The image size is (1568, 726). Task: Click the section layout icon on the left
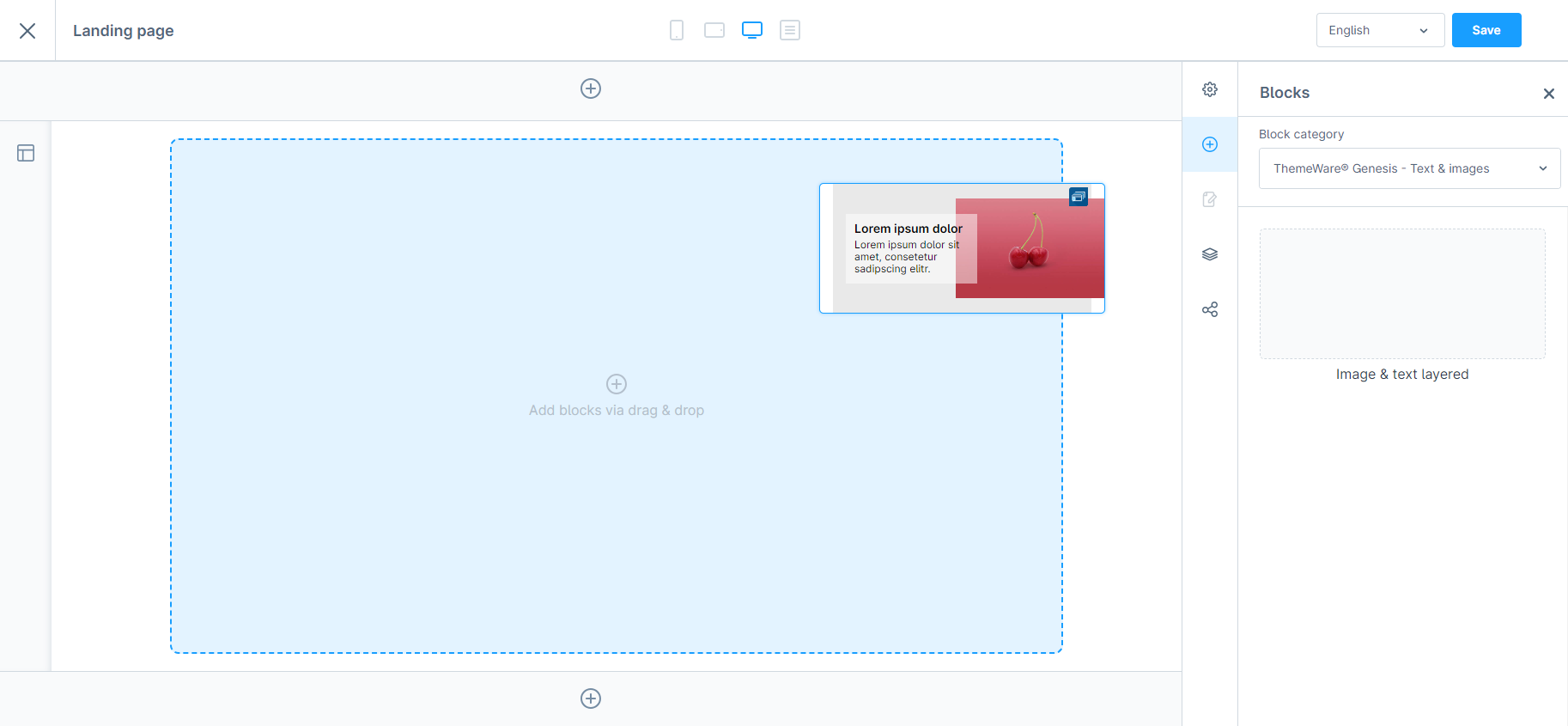click(26, 153)
